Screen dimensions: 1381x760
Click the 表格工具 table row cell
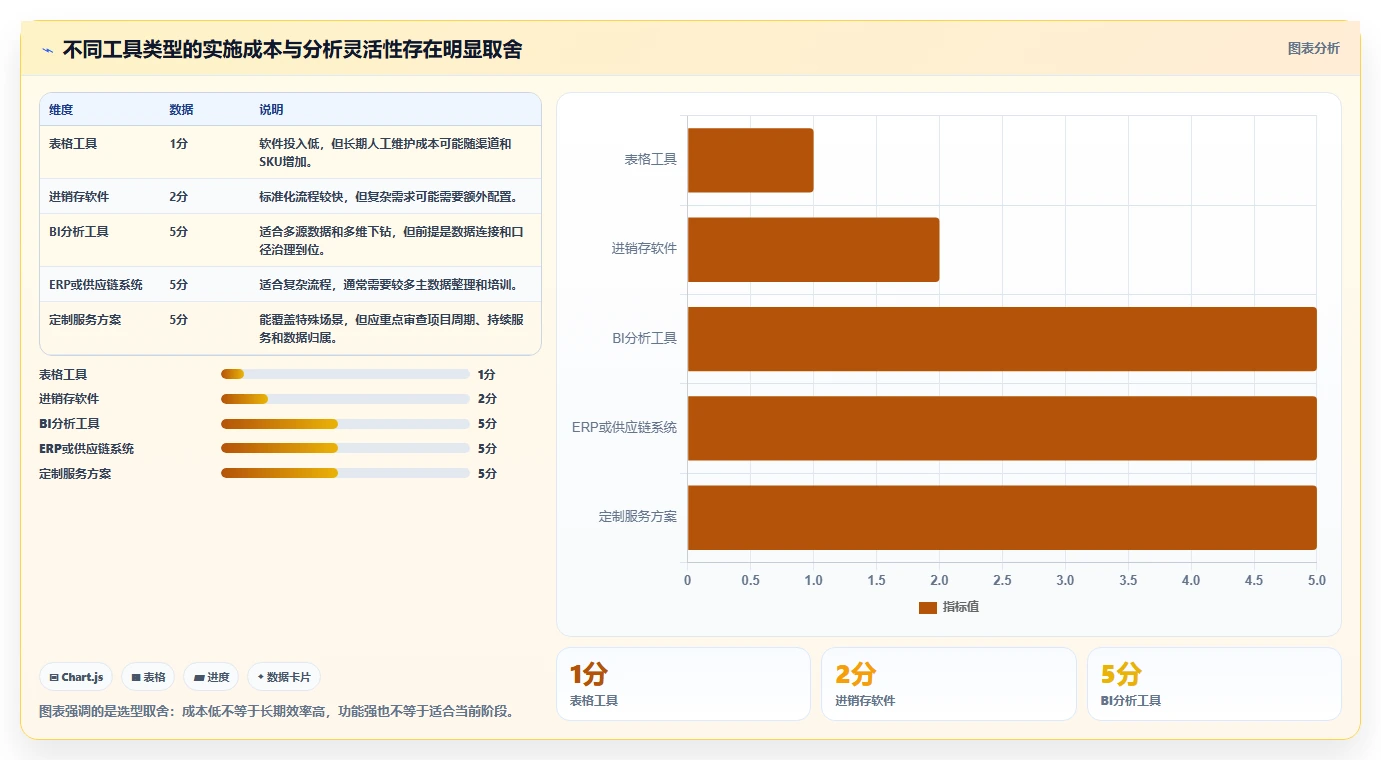[x=73, y=144]
